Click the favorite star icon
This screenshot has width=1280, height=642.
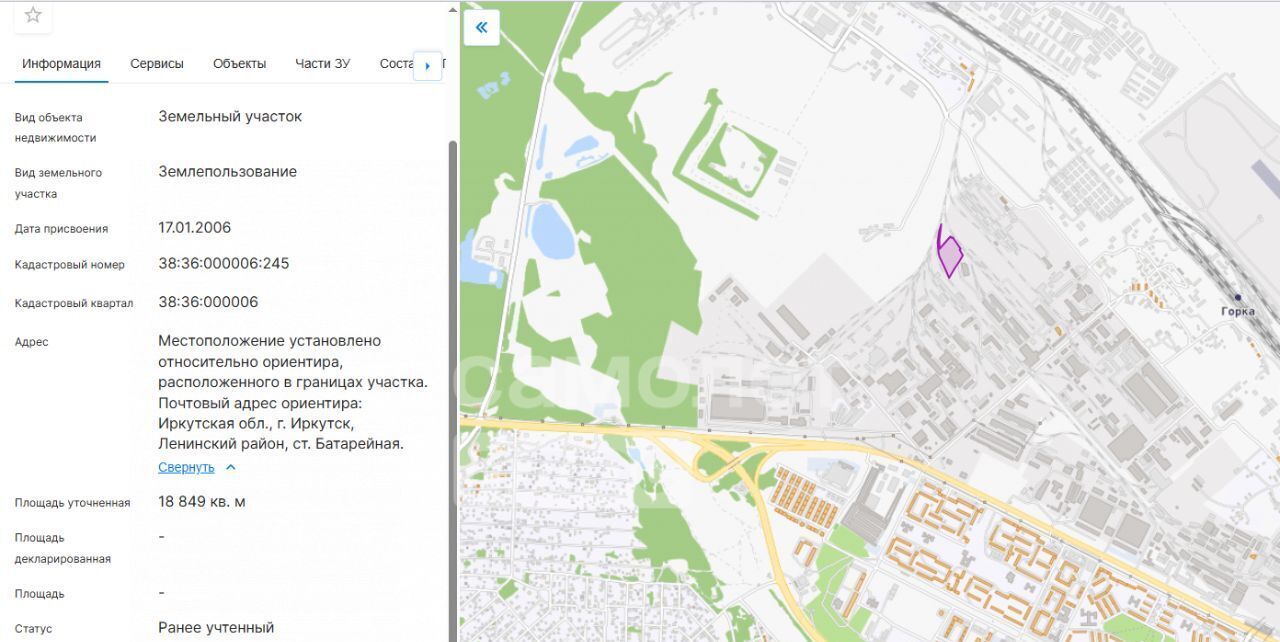coord(33,15)
